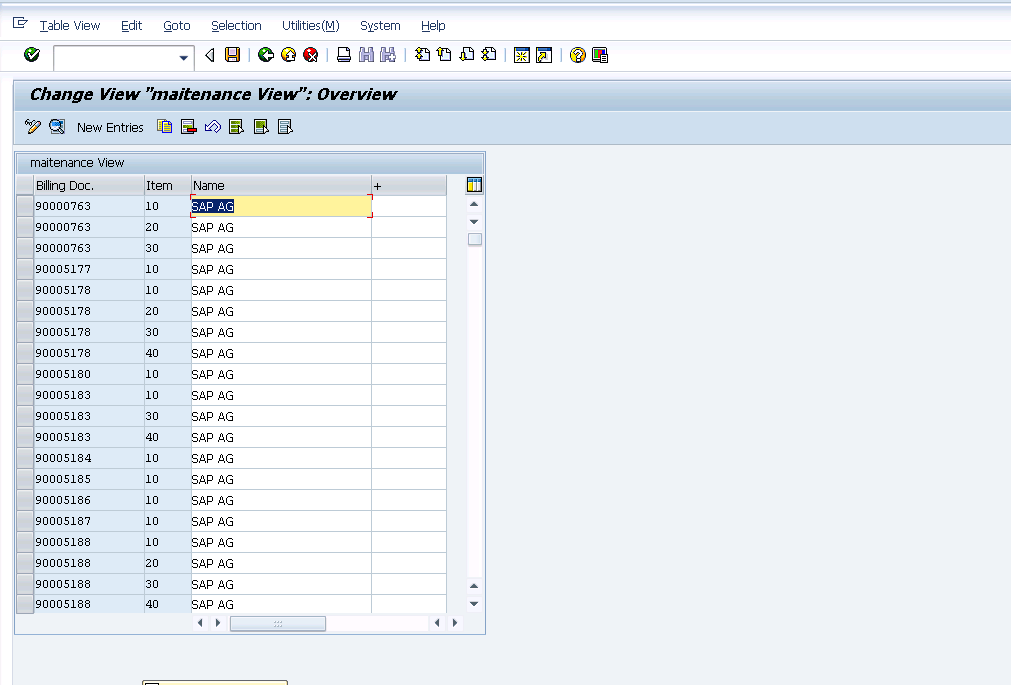Click the Create Shortcut icon

[544, 55]
